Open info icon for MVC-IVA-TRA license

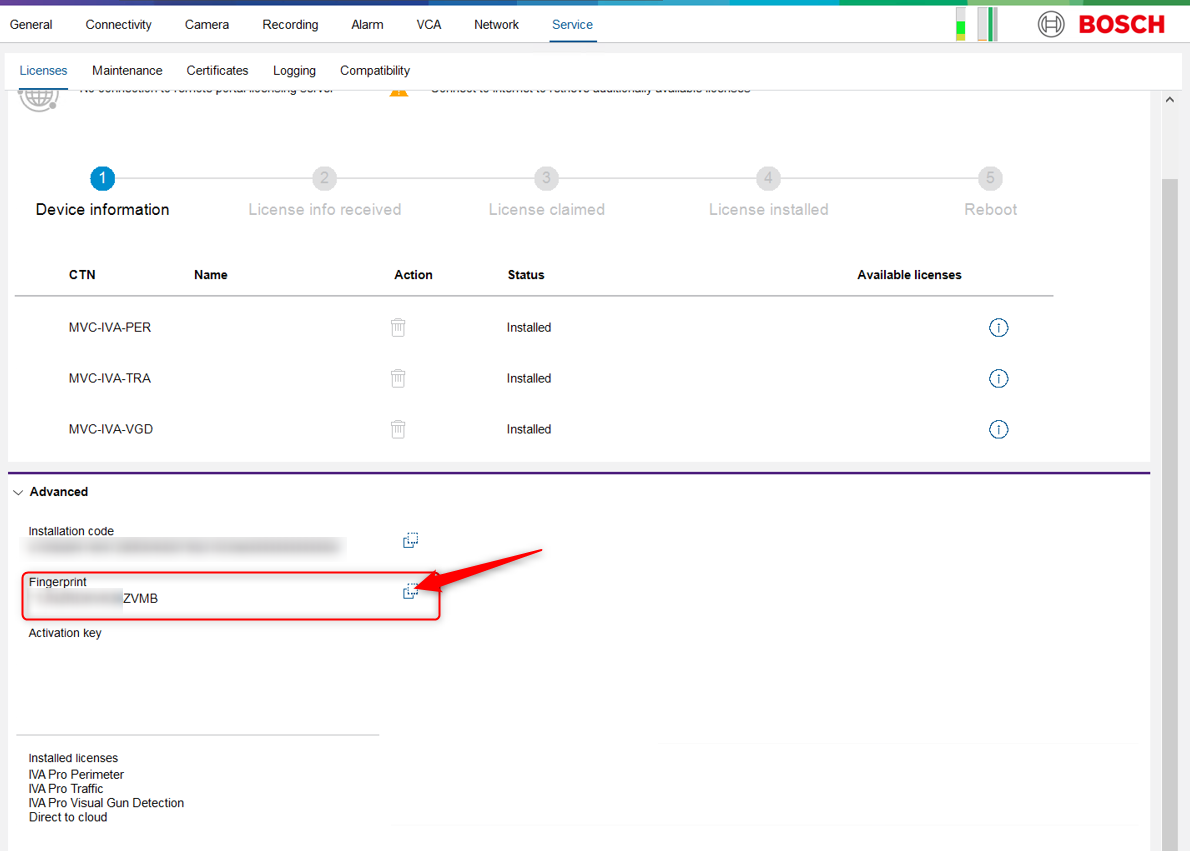[998, 378]
